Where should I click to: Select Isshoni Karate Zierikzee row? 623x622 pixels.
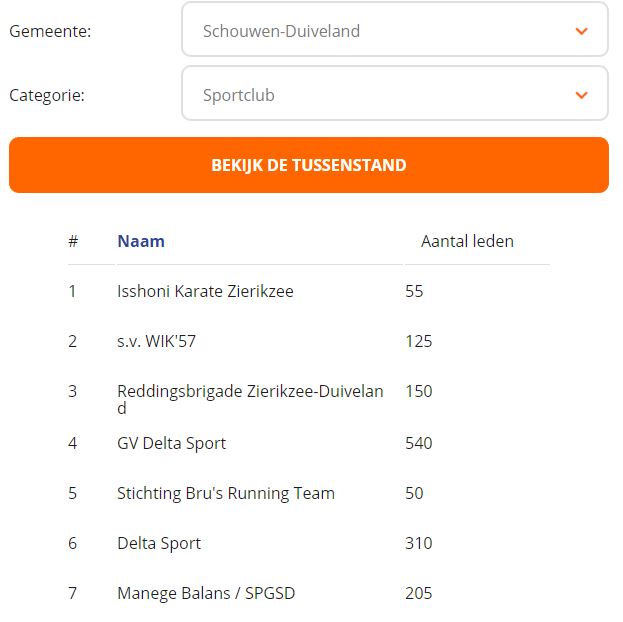205,291
